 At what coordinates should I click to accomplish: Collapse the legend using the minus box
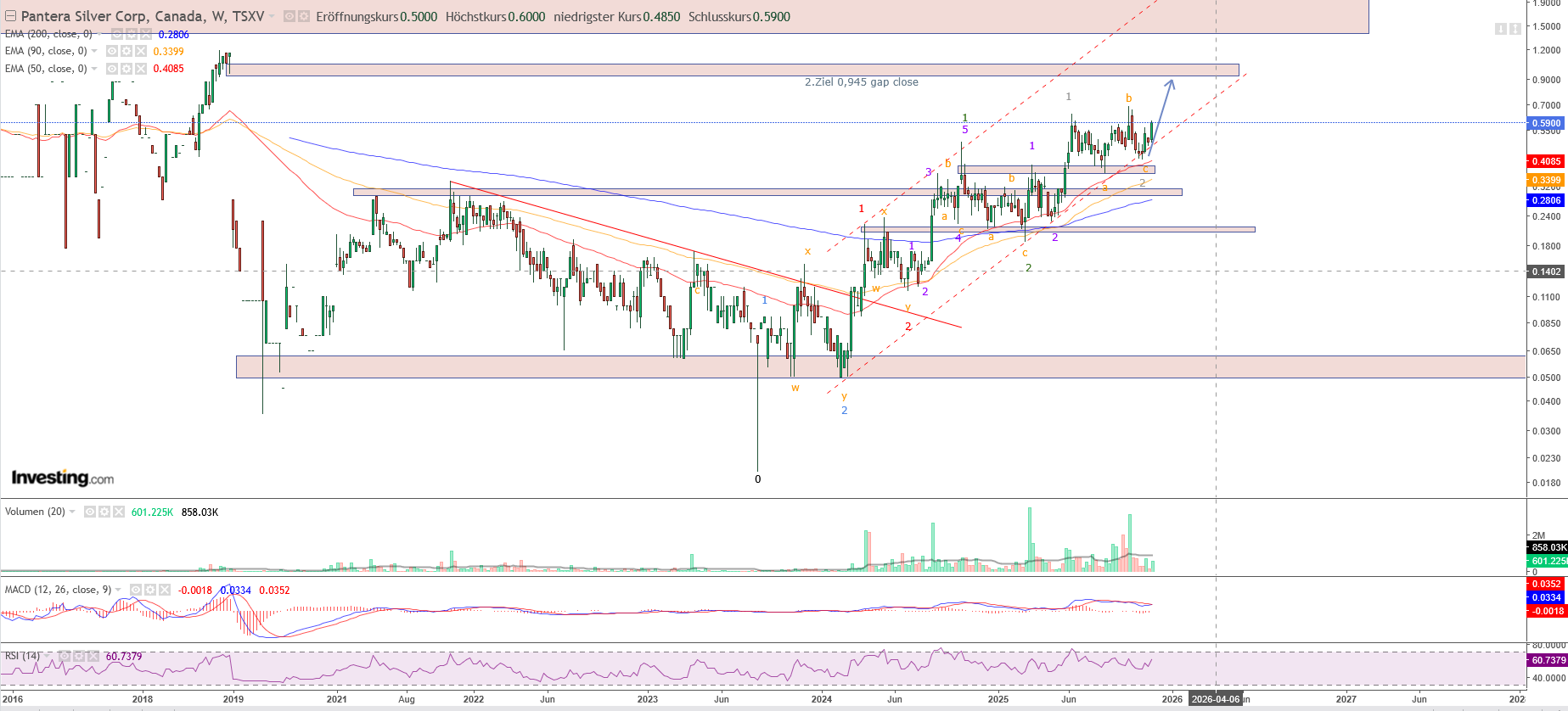[10, 16]
